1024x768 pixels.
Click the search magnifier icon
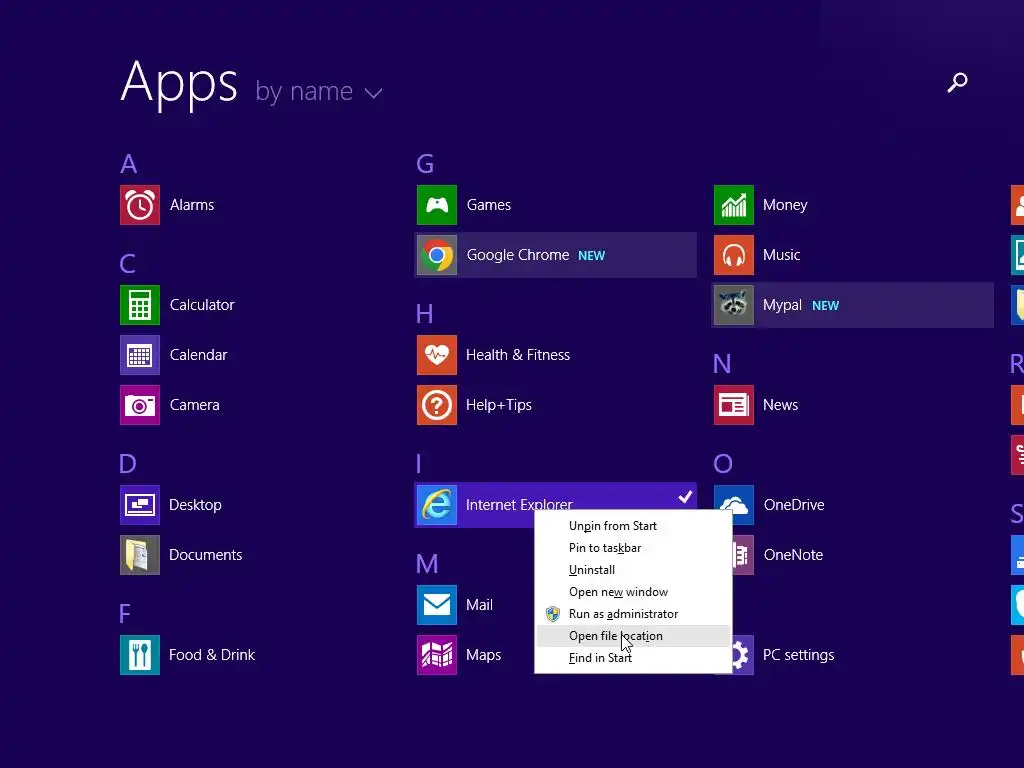click(957, 82)
